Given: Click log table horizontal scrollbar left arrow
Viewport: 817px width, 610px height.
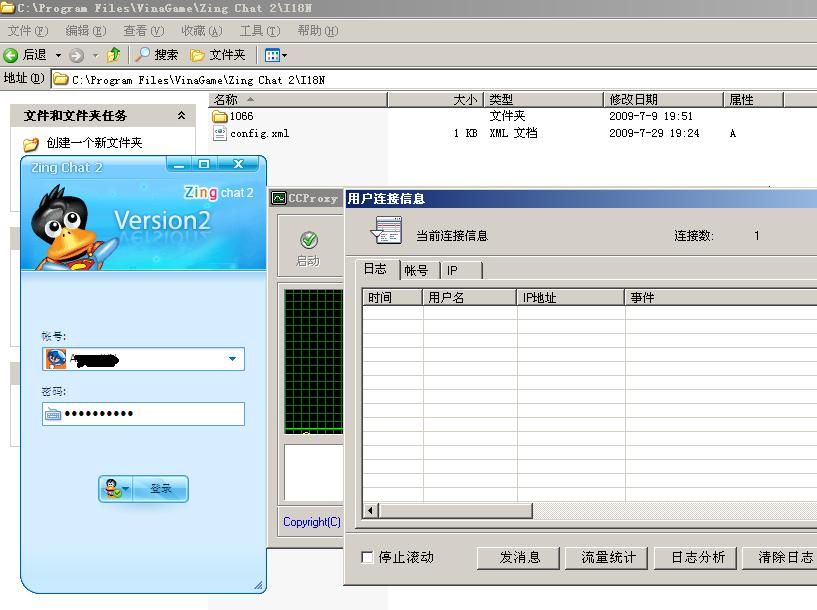Looking at the screenshot, I should coord(370,511).
